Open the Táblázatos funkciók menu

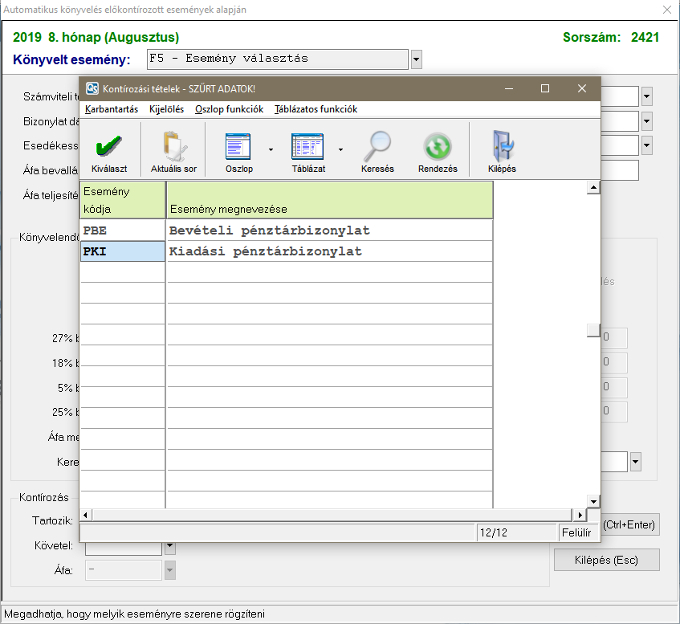[x=316, y=109]
